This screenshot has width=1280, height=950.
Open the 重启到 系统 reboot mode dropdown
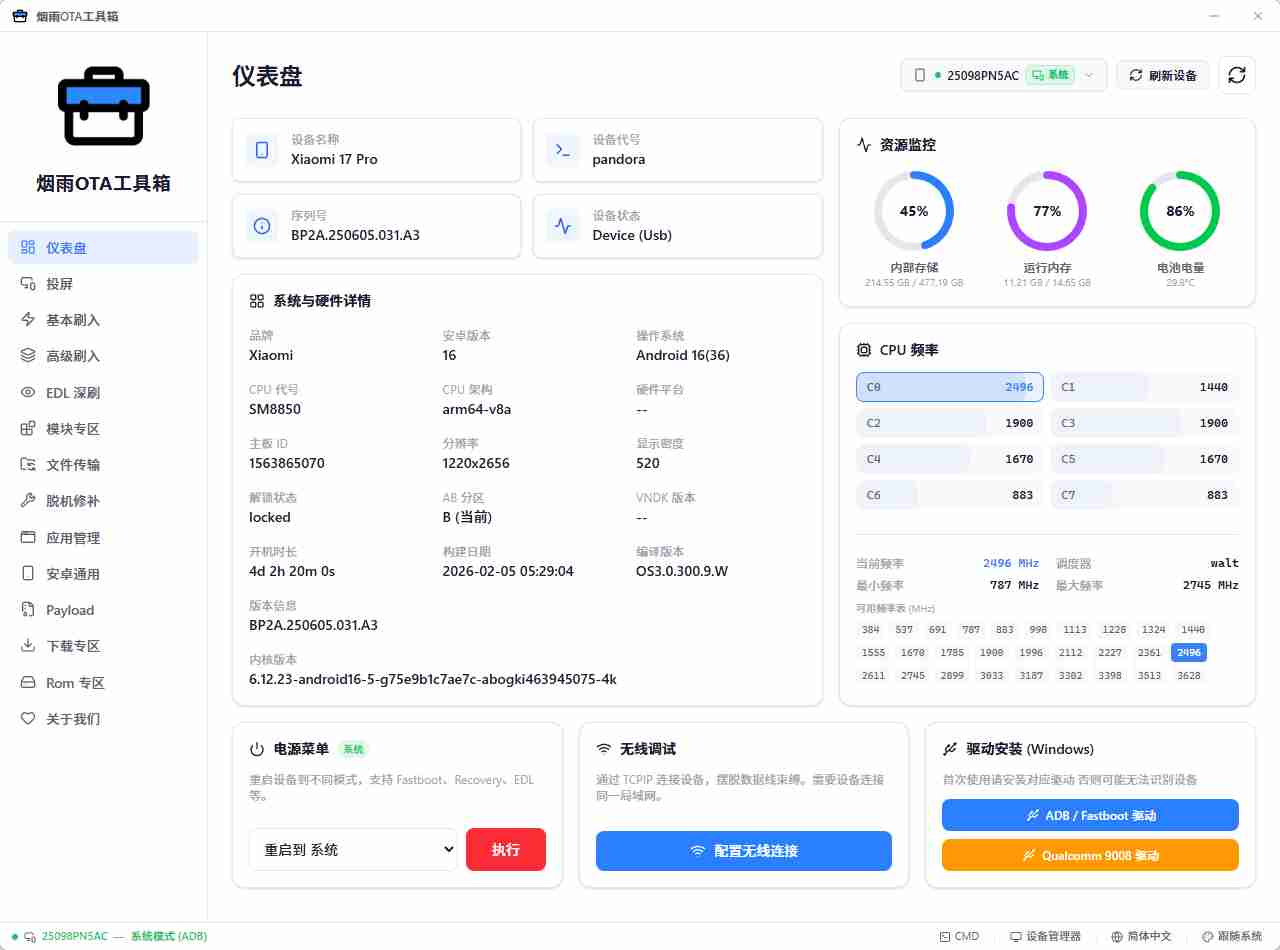(352, 849)
